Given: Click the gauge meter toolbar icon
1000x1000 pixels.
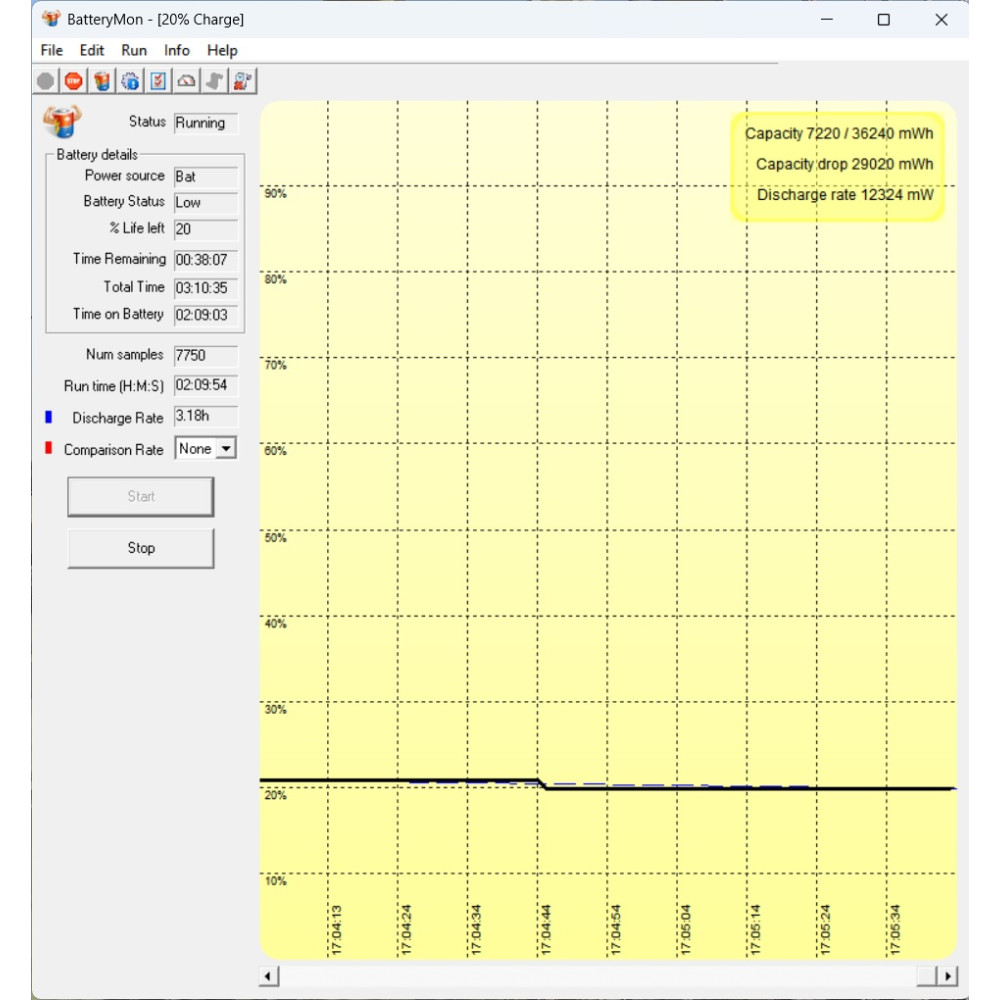Looking at the screenshot, I should pyautogui.click(x=186, y=81).
